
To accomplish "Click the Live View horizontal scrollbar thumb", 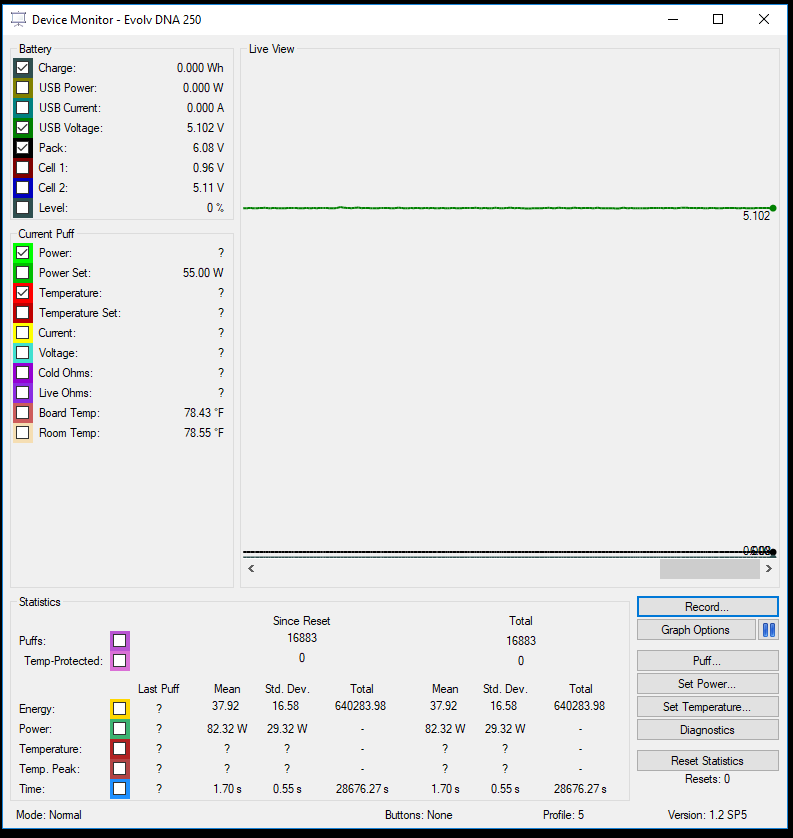I will coord(709,569).
